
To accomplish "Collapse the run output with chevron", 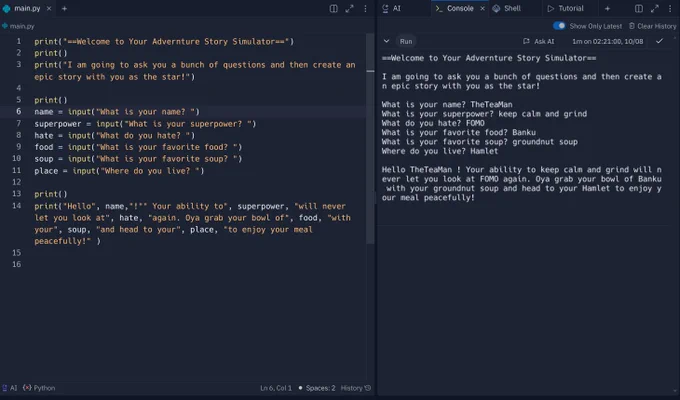I will [386, 41].
